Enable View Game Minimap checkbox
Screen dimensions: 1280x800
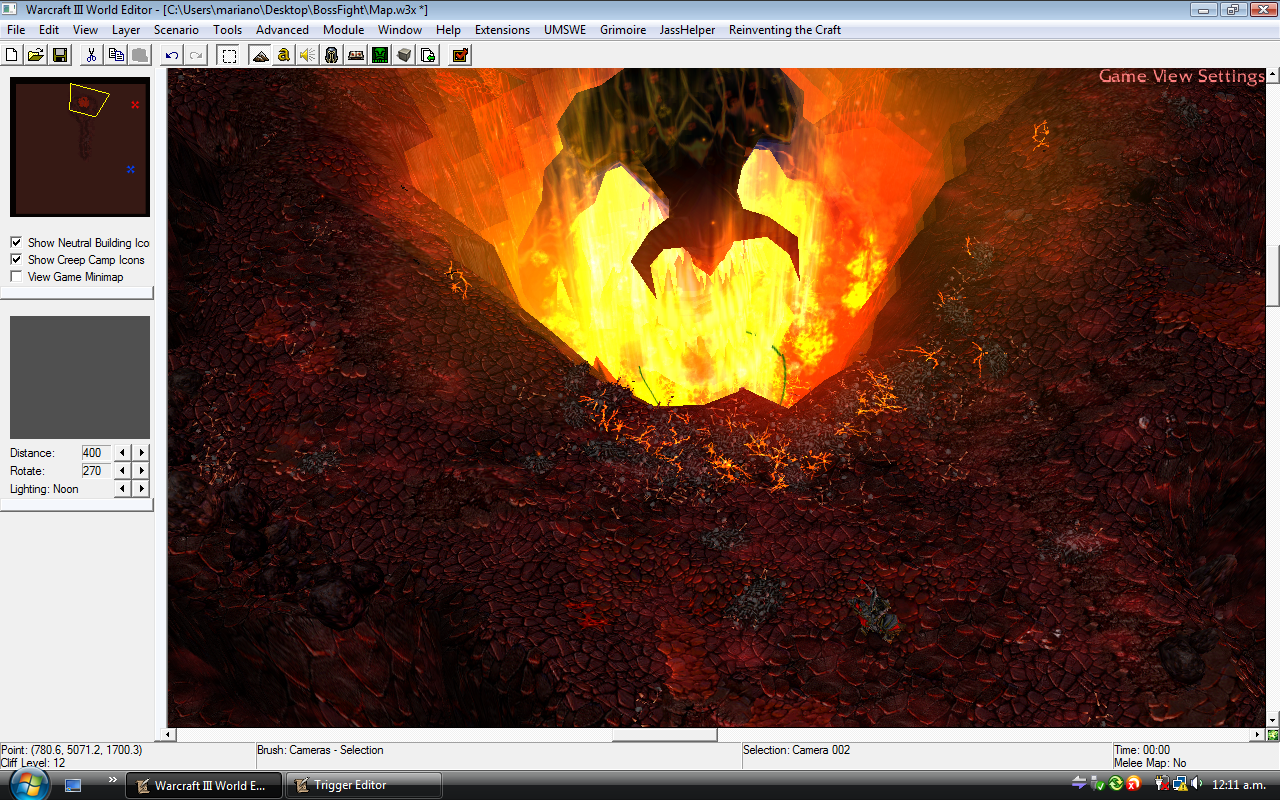[16, 277]
